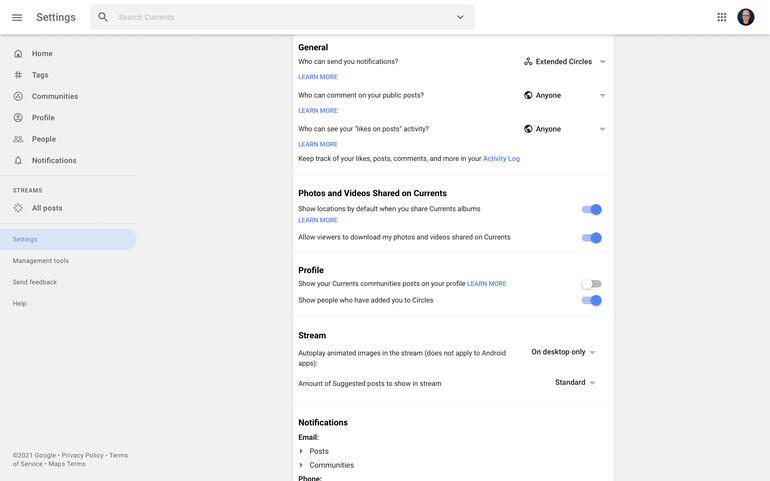Open the Google apps grid

click(x=721, y=17)
